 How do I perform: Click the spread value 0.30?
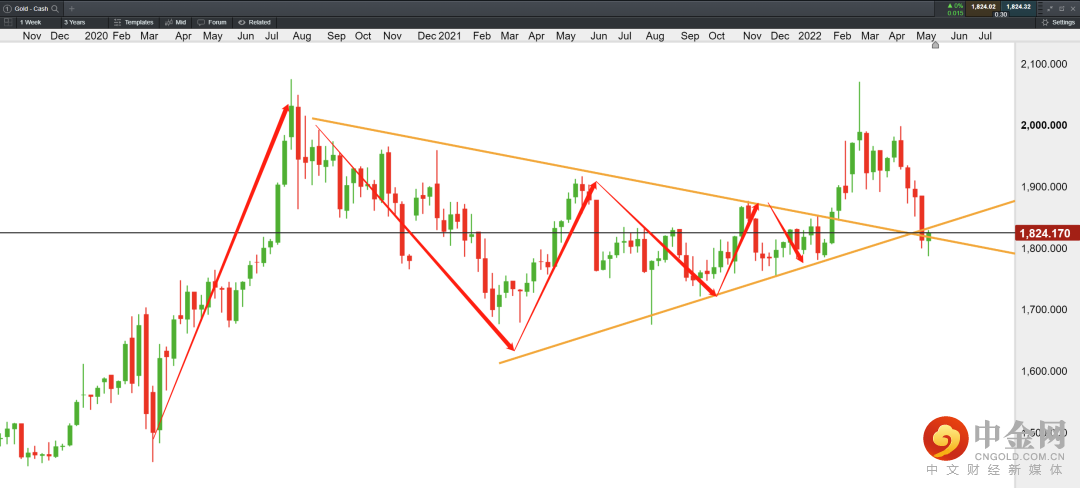[1001, 14]
